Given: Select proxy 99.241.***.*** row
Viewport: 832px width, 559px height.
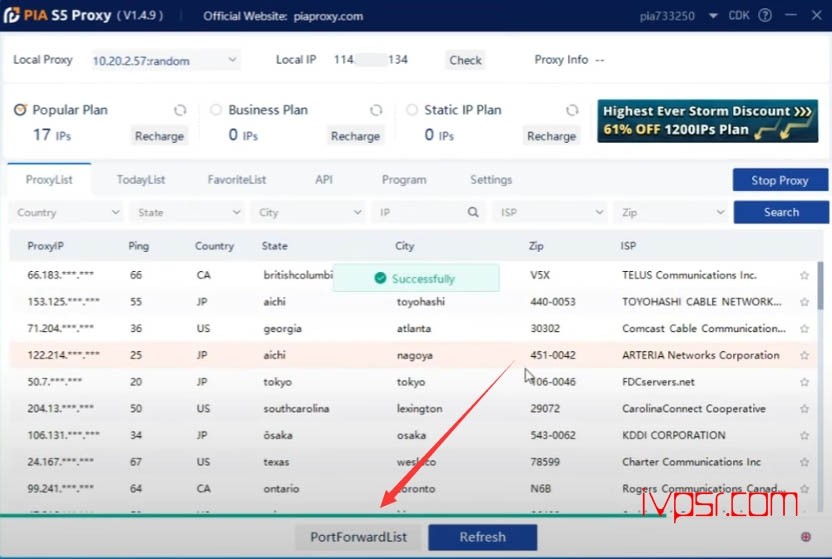Looking at the screenshot, I should pyautogui.click(x=413, y=488).
